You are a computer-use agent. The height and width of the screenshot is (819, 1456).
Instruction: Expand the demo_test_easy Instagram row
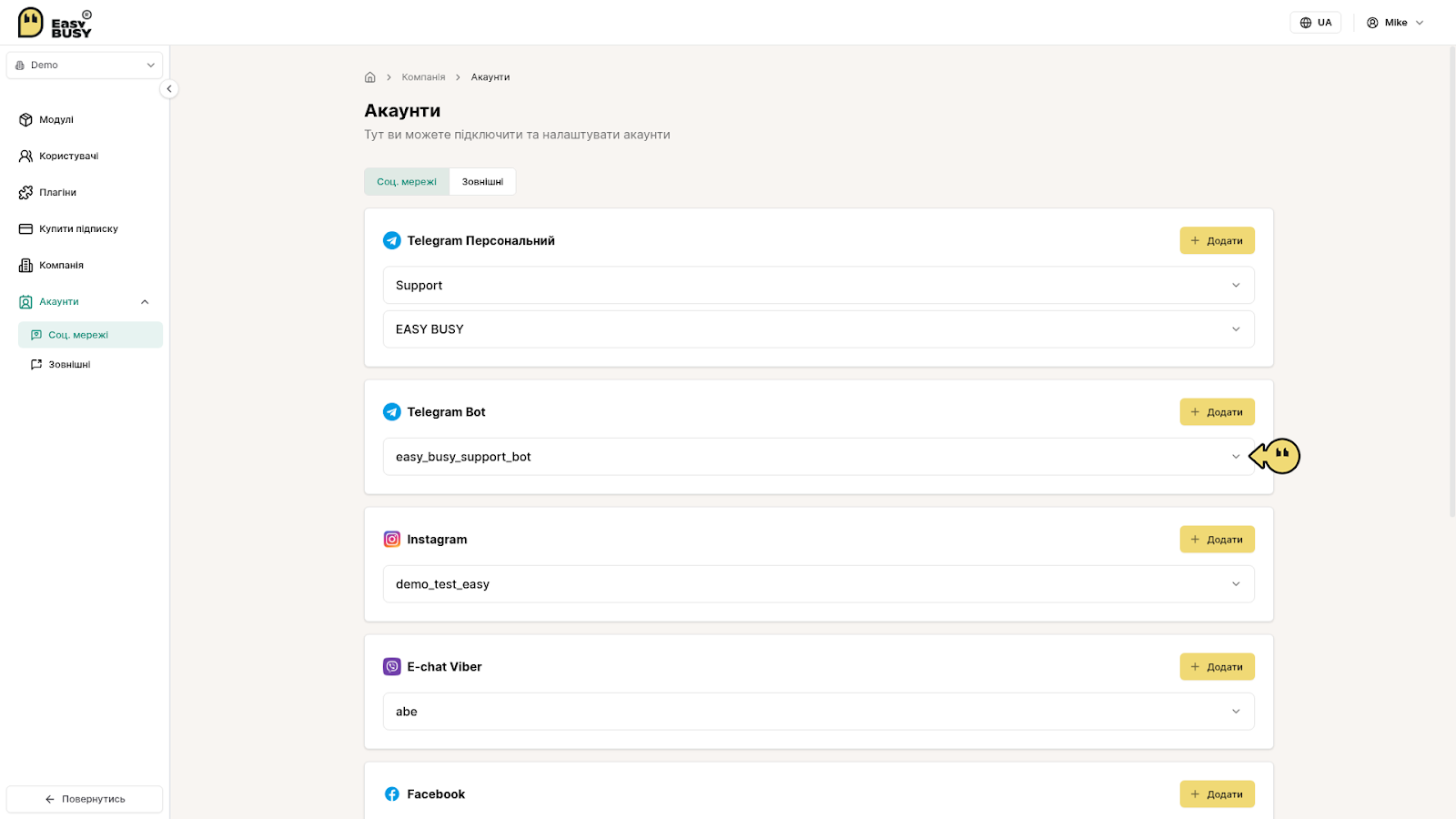coord(819,584)
